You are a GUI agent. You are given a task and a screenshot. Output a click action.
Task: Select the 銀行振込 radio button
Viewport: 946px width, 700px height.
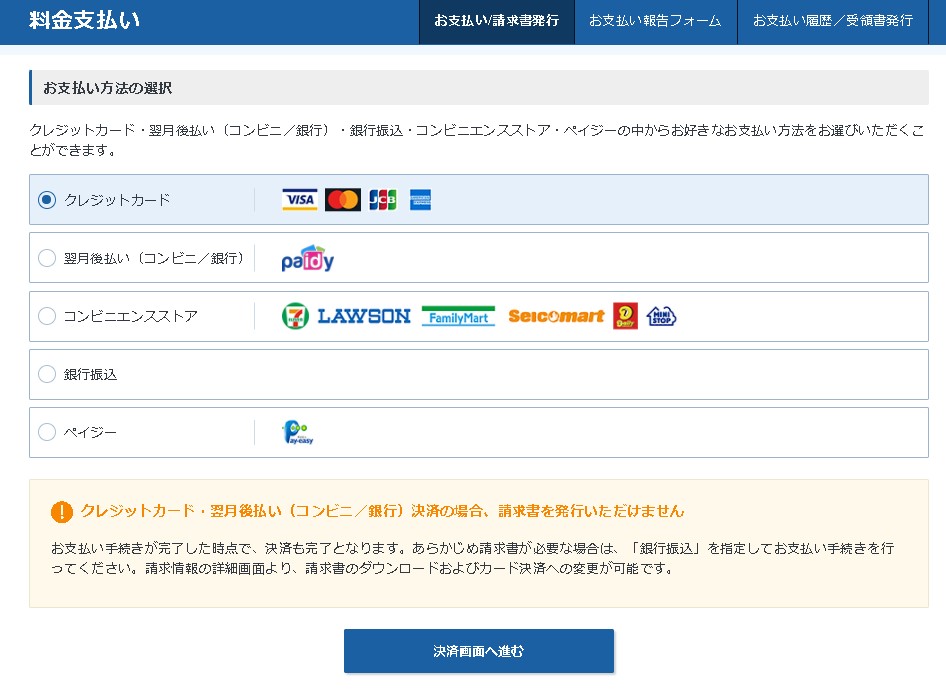click(47, 374)
